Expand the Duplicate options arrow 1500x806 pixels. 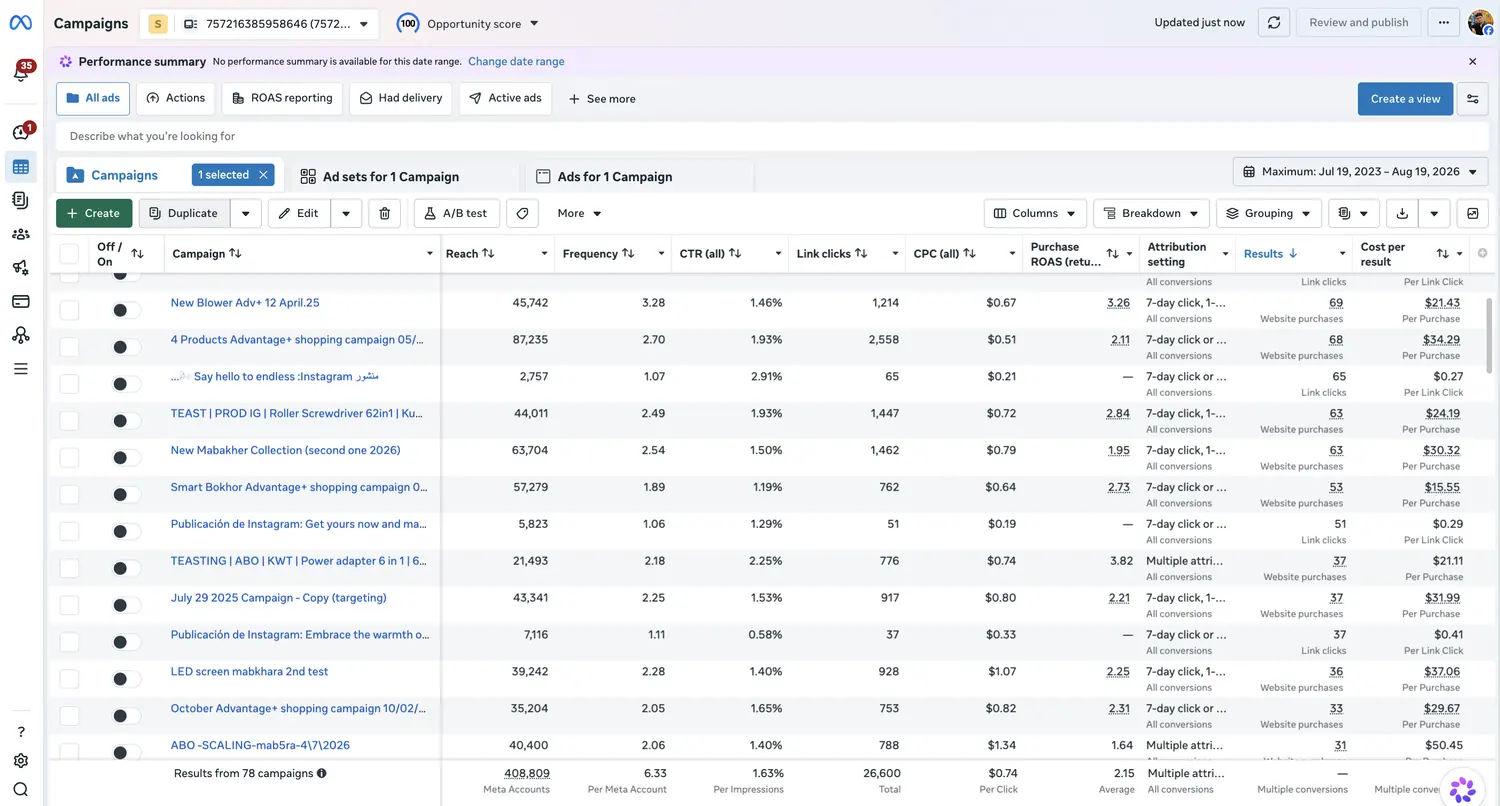pyautogui.click(x=246, y=213)
